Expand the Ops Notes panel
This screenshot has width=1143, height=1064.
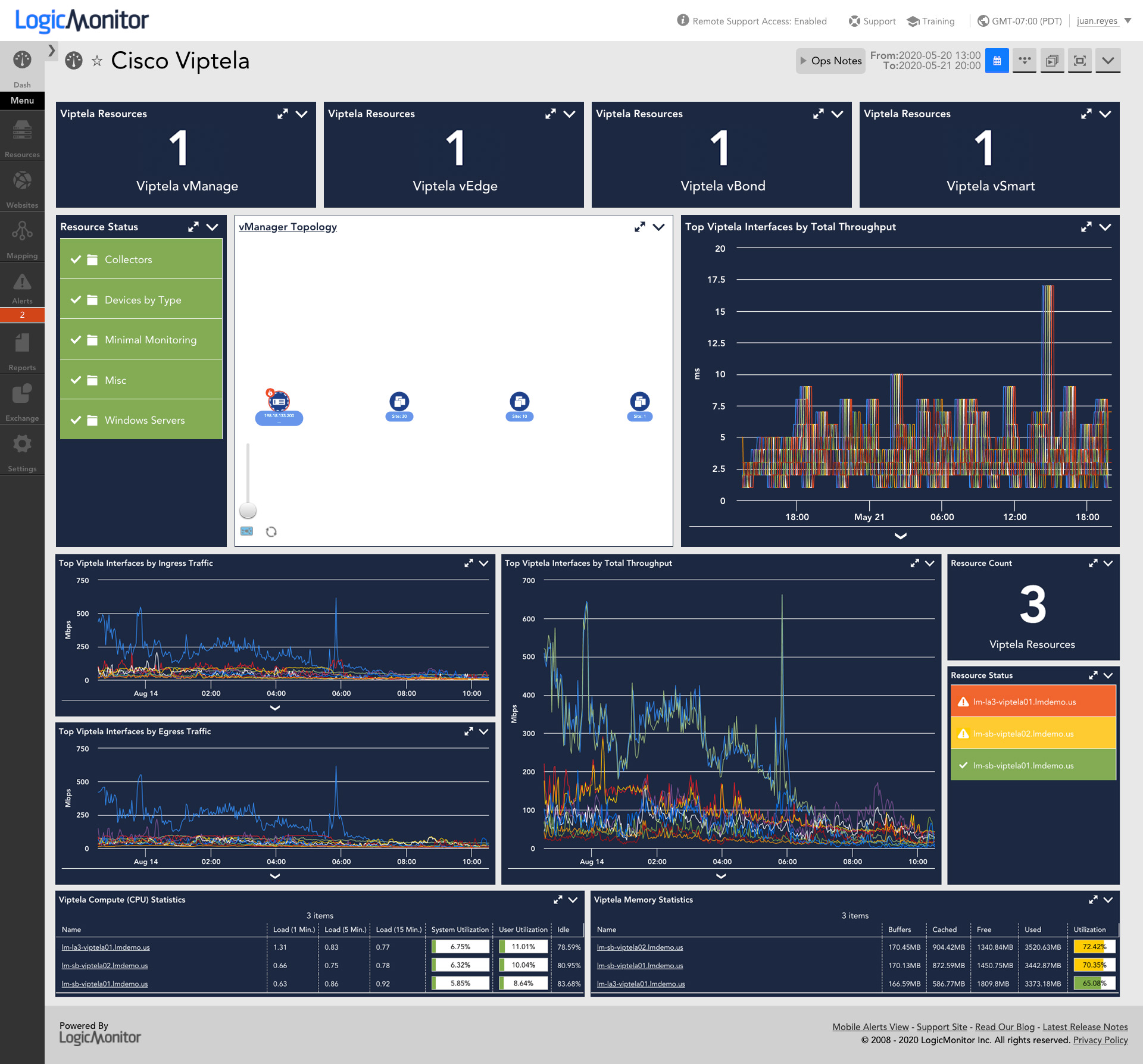tap(830, 61)
